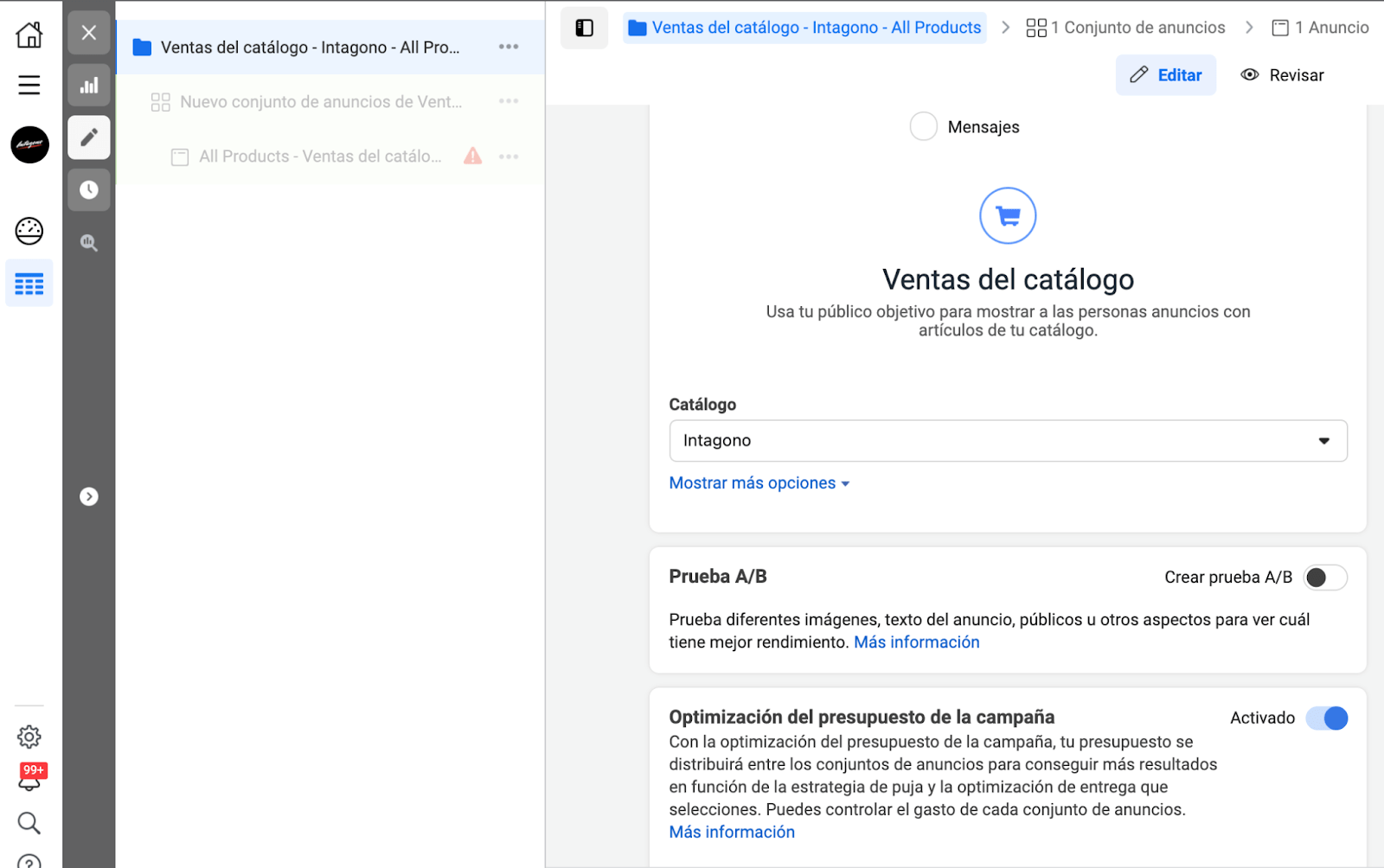Image resolution: width=1384 pixels, height=868 pixels.
Task: Select the Mensajes radio button
Action: pos(924,126)
